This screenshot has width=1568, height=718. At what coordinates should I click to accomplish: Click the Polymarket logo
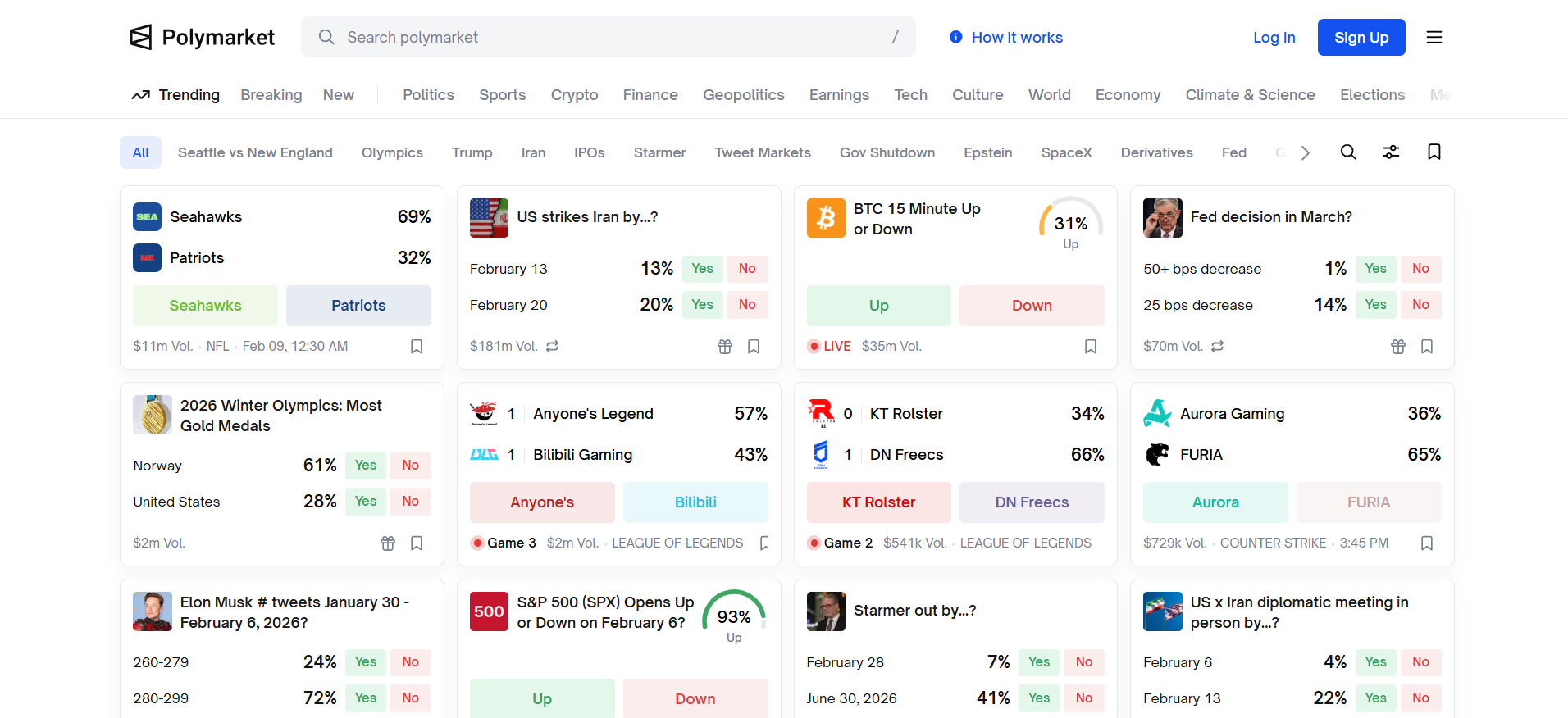point(202,37)
